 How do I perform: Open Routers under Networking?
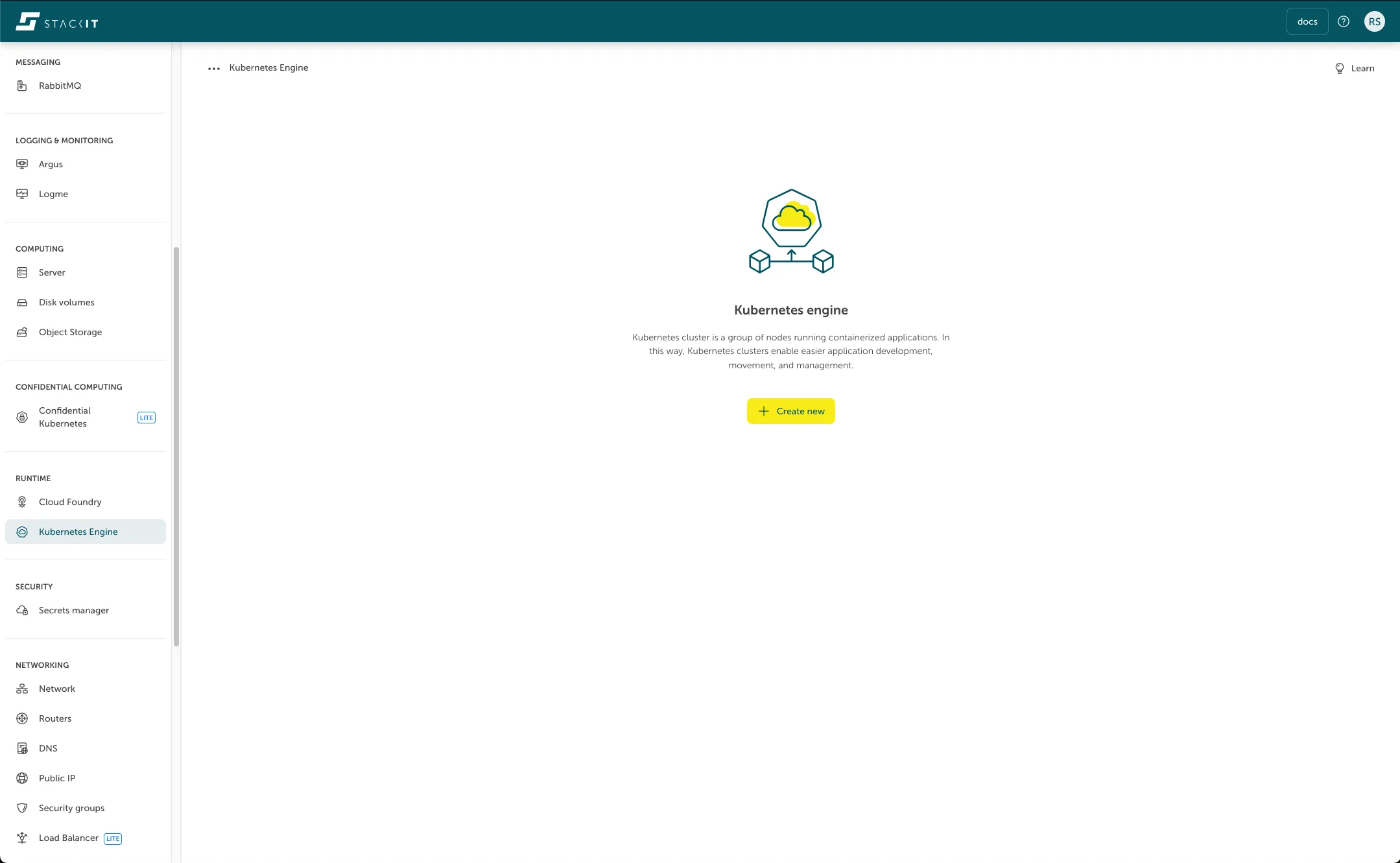(54, 718)
